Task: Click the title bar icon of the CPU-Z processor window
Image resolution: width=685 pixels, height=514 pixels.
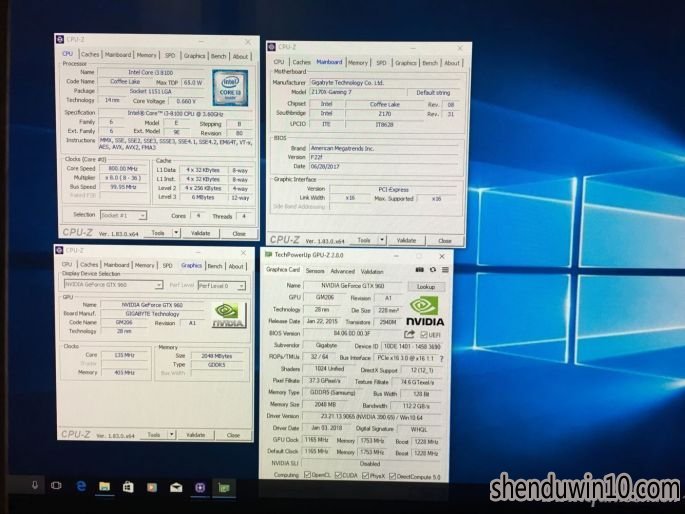Action: click(x=60, y=39)
